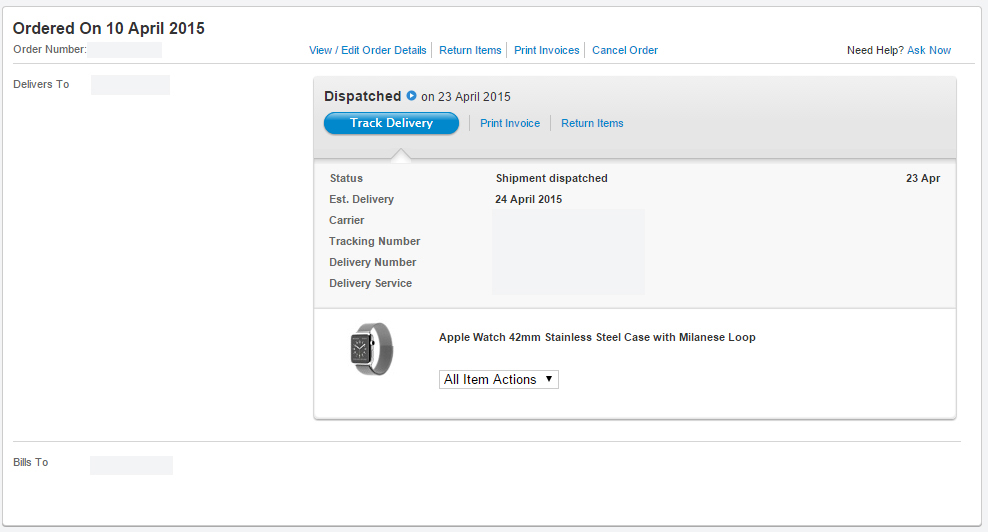Click the Shipment dispatched status text
The height and width of the screenshot is (532, 988).
click(x=551, y=178)
